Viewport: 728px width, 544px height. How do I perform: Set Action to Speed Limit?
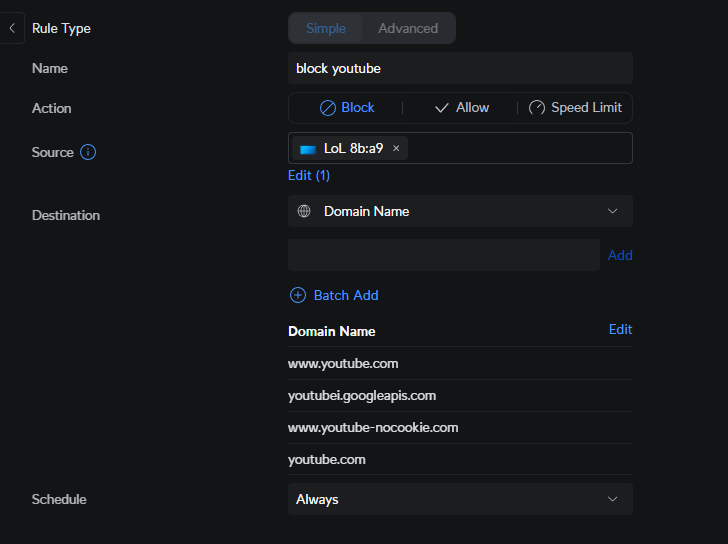(575, 108)
